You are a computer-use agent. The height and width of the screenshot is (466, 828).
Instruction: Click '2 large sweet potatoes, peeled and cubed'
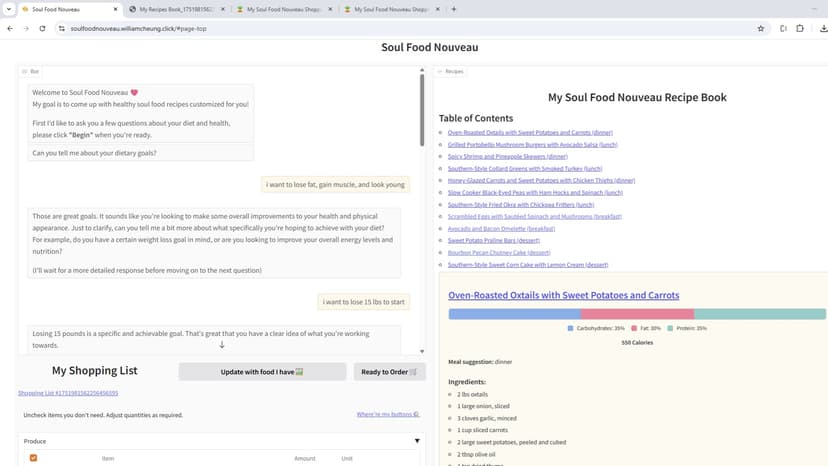point(511,442)
